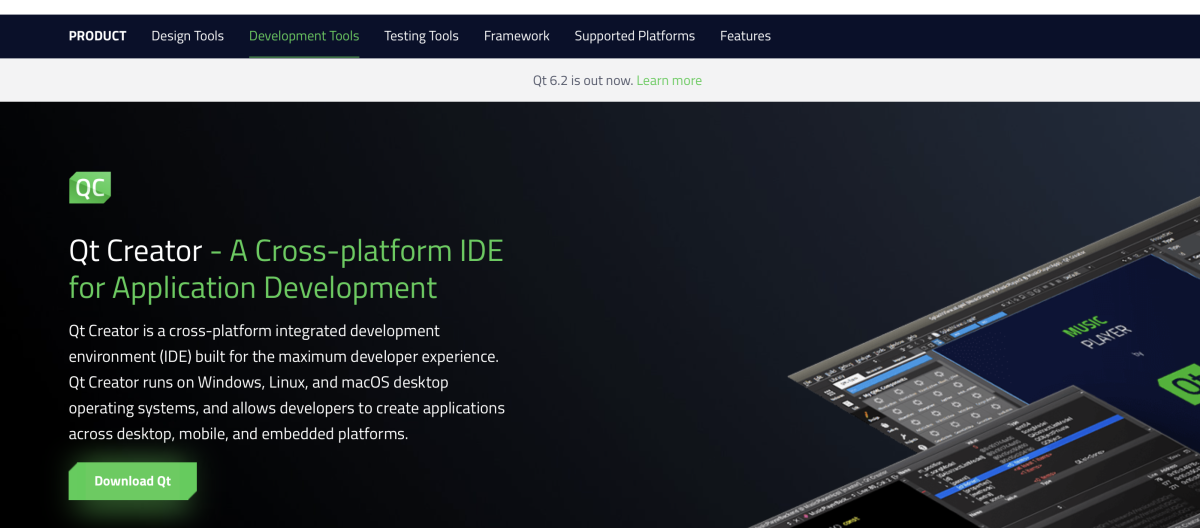Follow the Learn more link
This screenshot has width=1200, height=528.
point(669,81)
